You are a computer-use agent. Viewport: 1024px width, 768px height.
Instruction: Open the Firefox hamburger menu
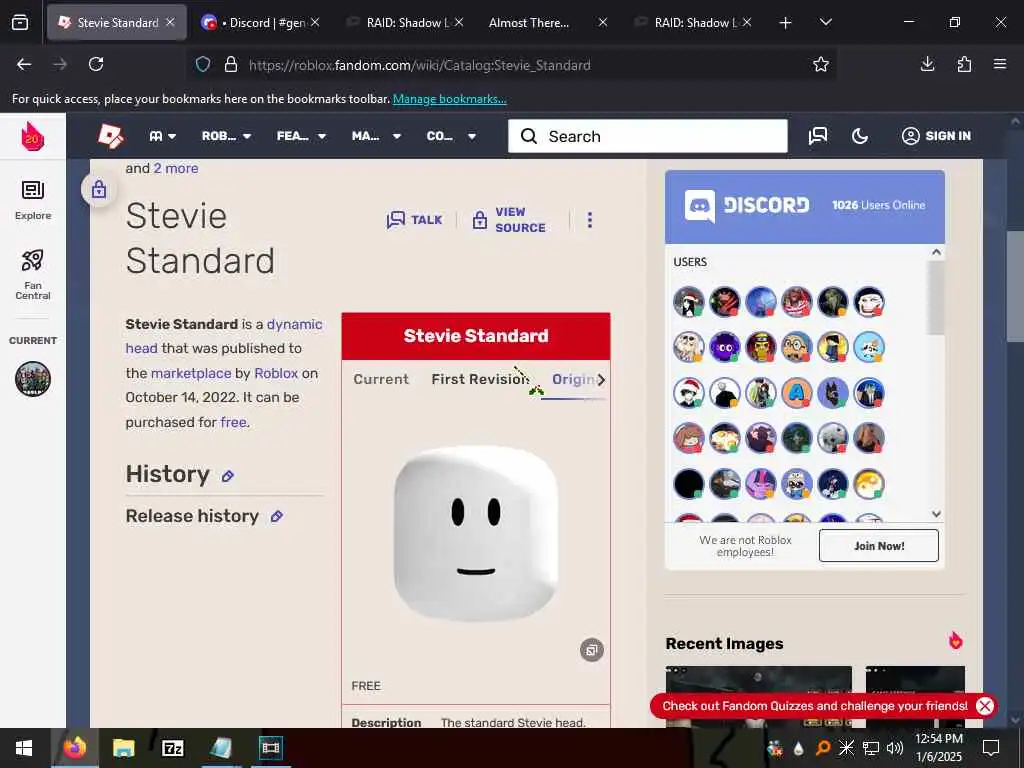[x=1000, y=64]
